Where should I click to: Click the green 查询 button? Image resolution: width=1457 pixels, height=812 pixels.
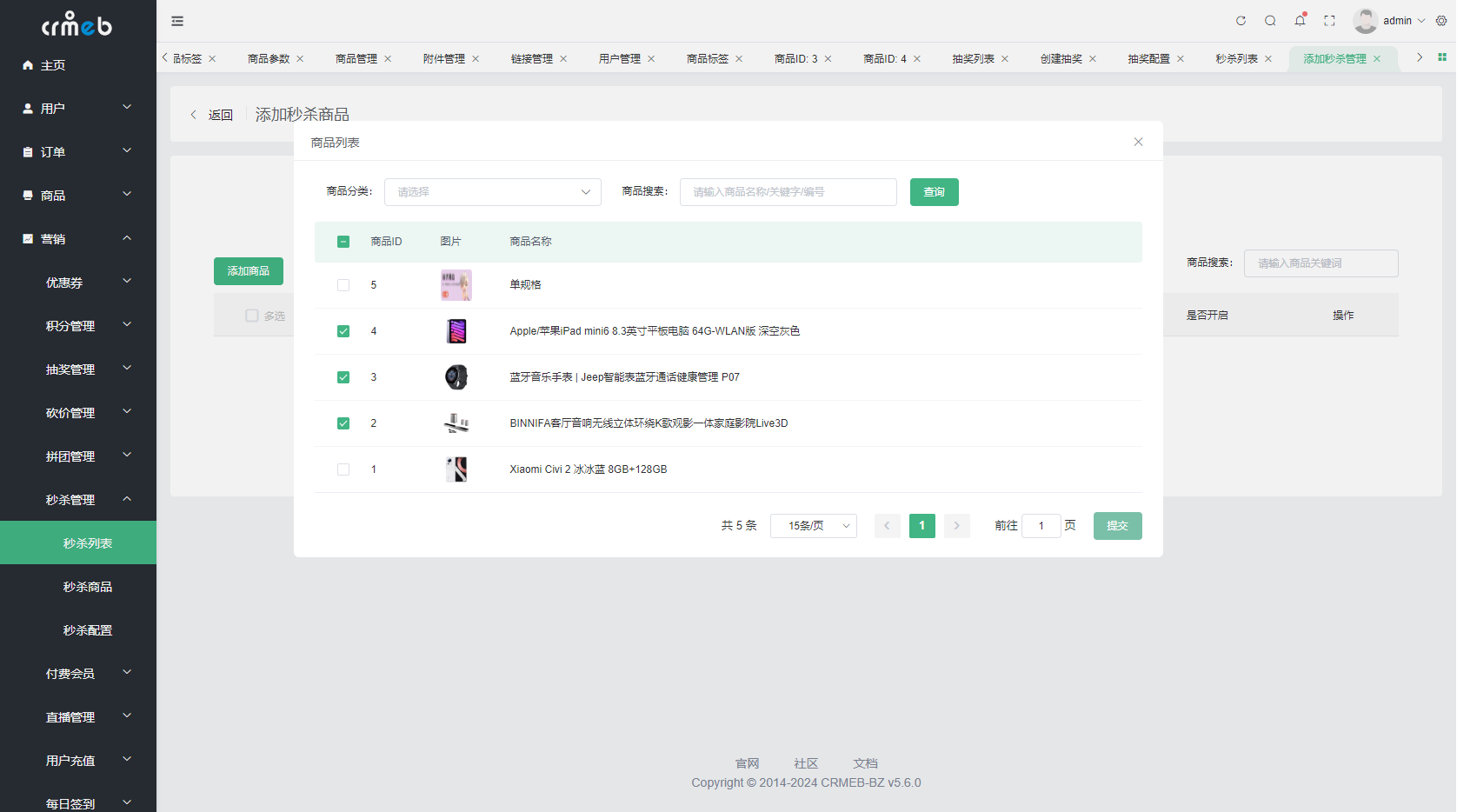935,192
